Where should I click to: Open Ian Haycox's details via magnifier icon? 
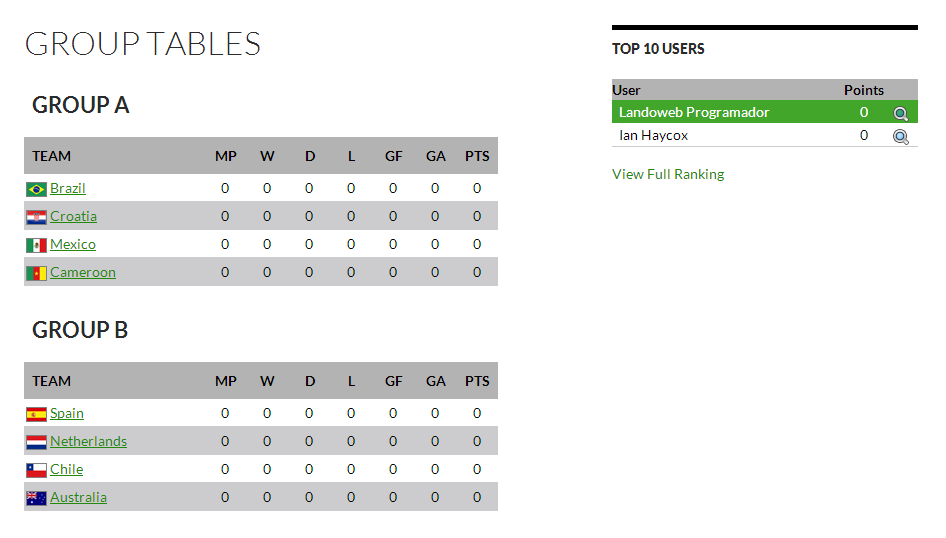tap(901, 137)
